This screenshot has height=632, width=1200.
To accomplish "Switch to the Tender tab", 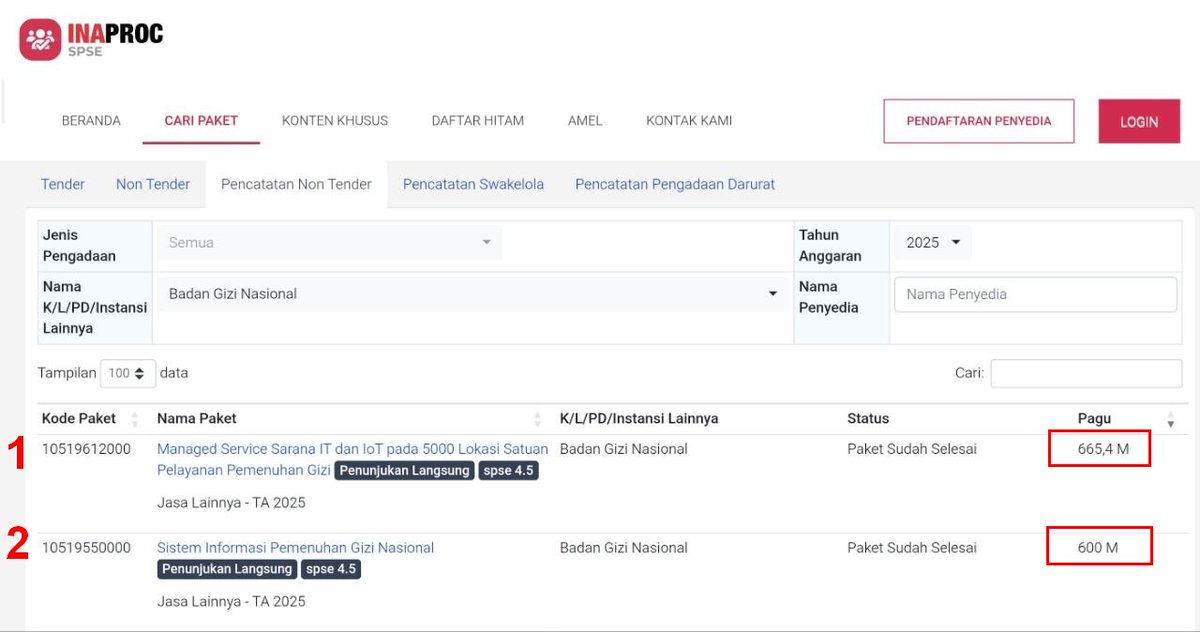I will click(x=63, y=184).
